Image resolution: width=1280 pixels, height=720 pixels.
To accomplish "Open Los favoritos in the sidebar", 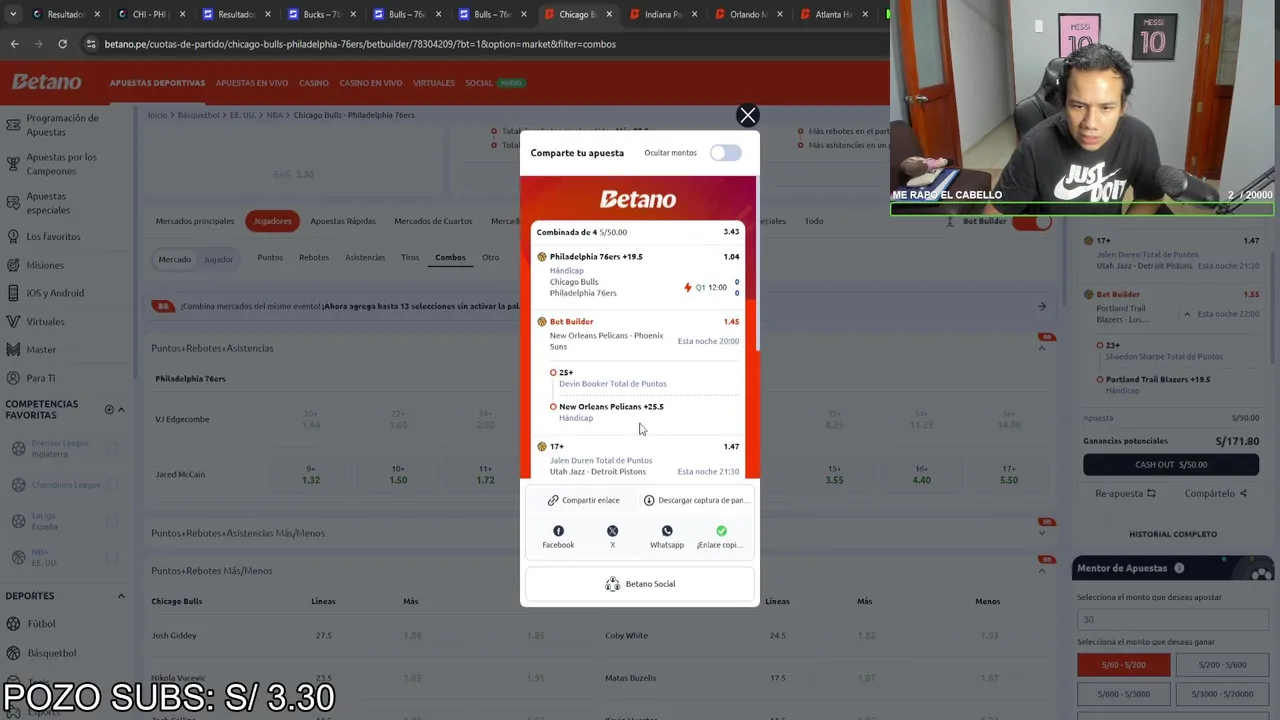I will [x=53, y=237].
